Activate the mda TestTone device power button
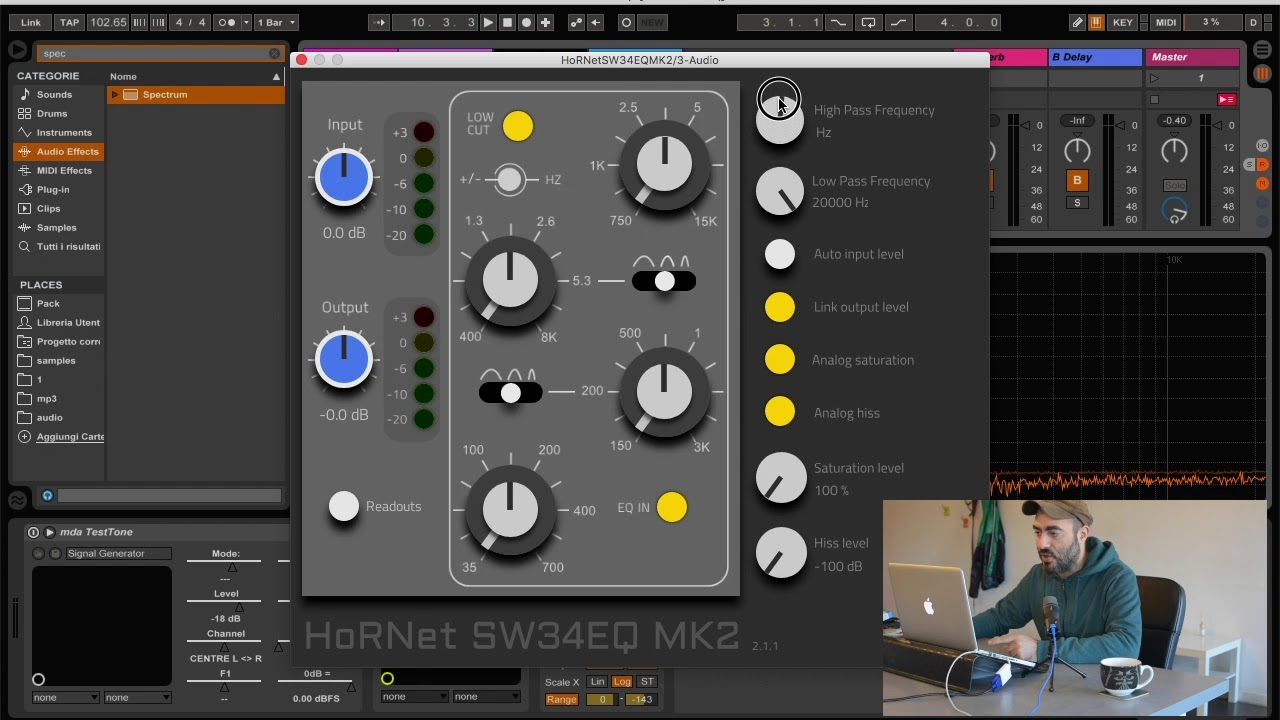Image resolution: width=1280 pixels, height=720 pixels. (33, 532)
